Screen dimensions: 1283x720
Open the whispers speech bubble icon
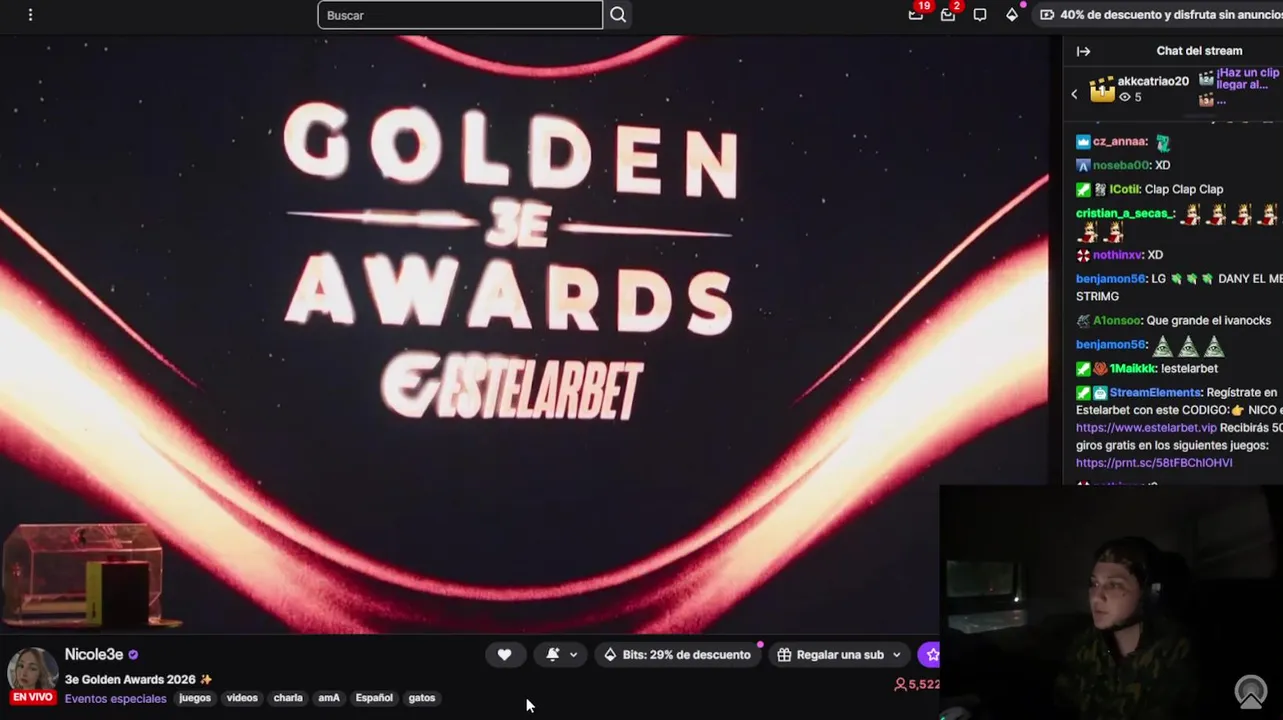(980, 15)
